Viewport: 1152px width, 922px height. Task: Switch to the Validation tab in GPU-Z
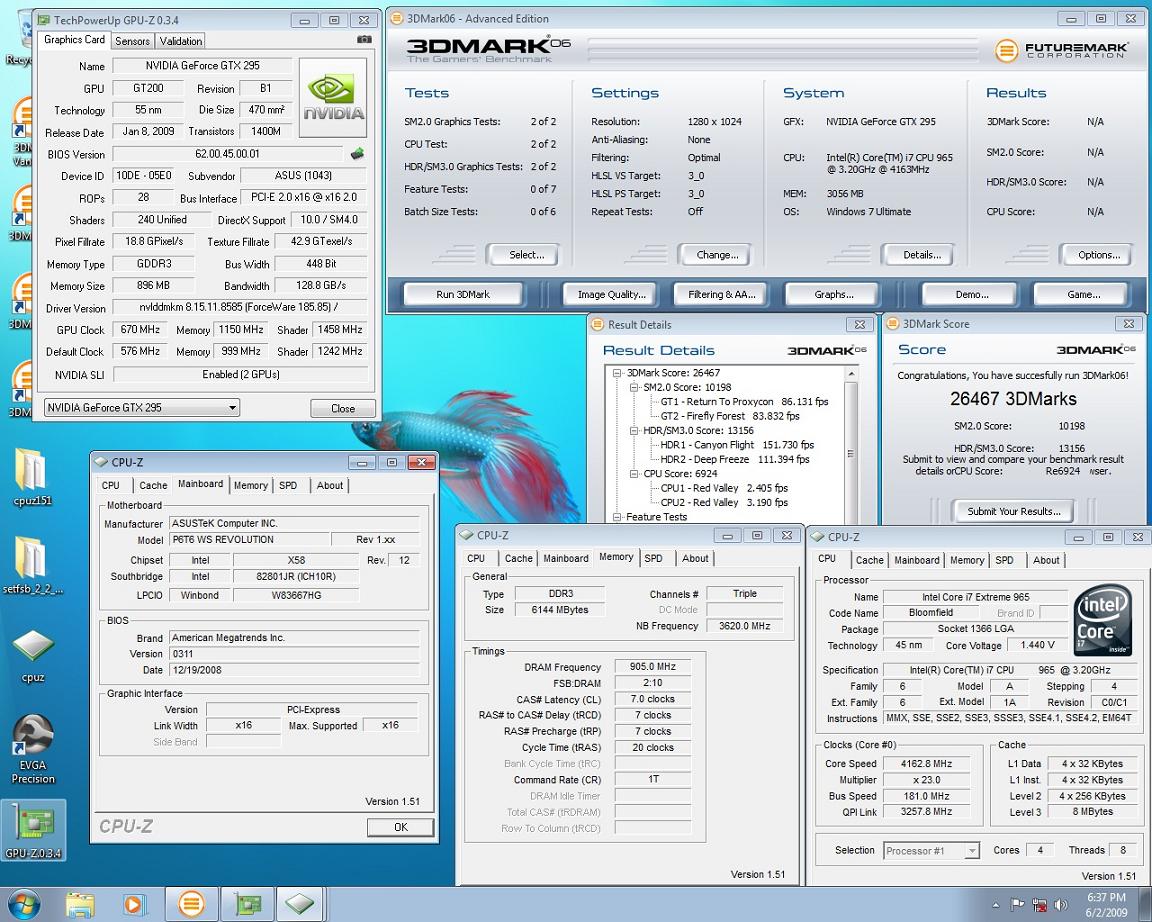pos(181,41)
